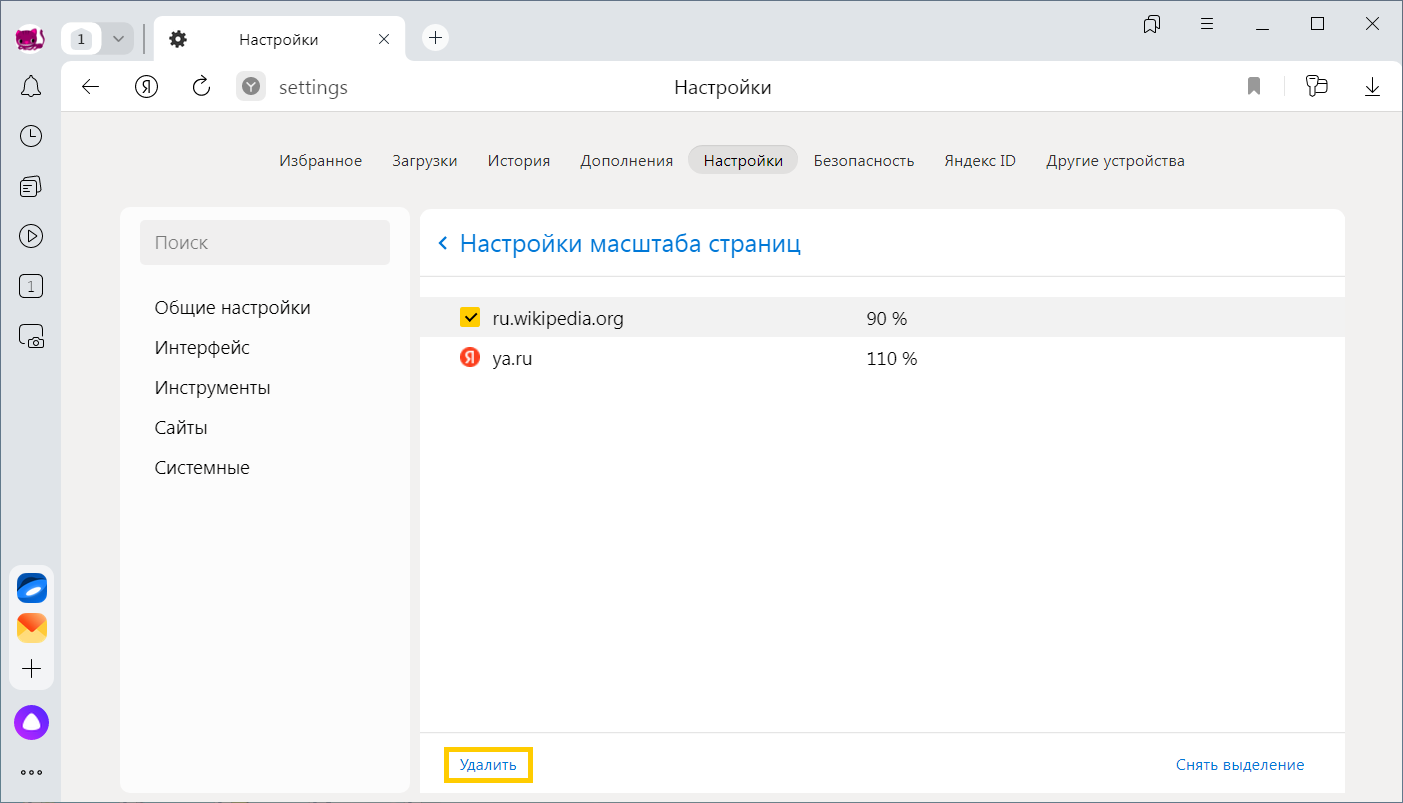
Task: Open the Сайты settings section
Action: [x=181, y=427]
